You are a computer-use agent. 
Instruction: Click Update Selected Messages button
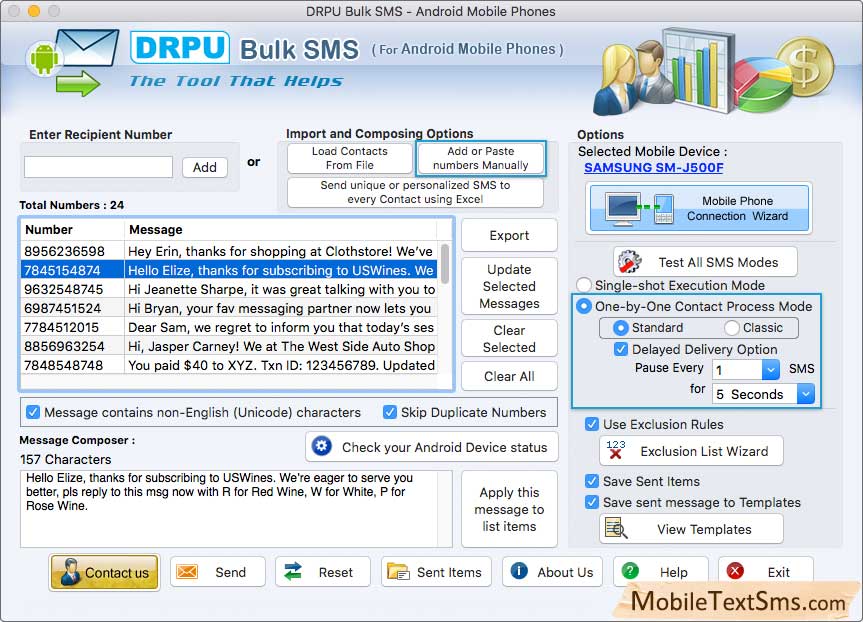[509, 286]
